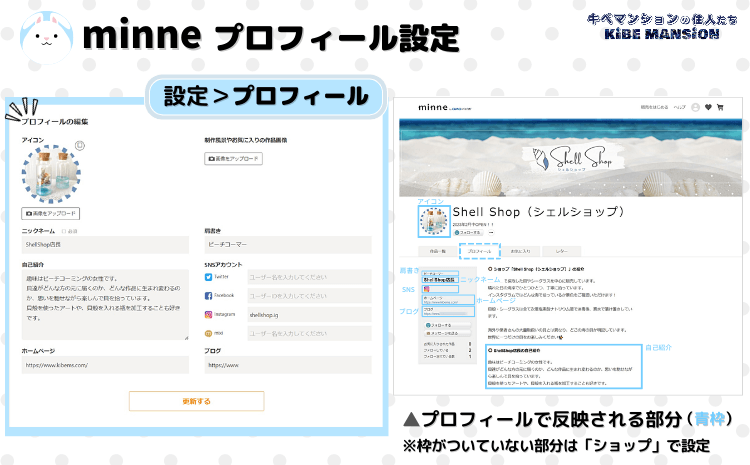
Task: Click the more options circle beside shop follow button
Action: pos(491,232)
